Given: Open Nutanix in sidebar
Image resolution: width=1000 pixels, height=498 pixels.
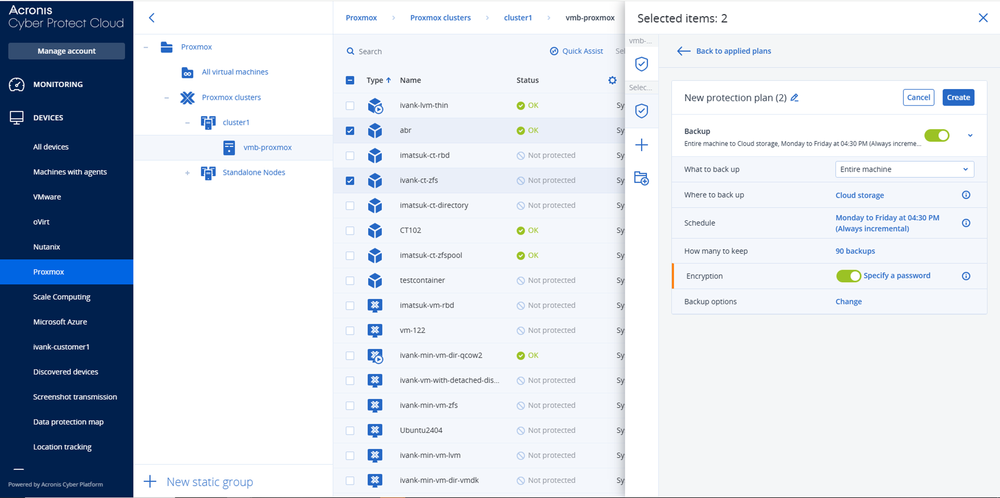Looking at the screenshot, I should click(x=47, y=247).
